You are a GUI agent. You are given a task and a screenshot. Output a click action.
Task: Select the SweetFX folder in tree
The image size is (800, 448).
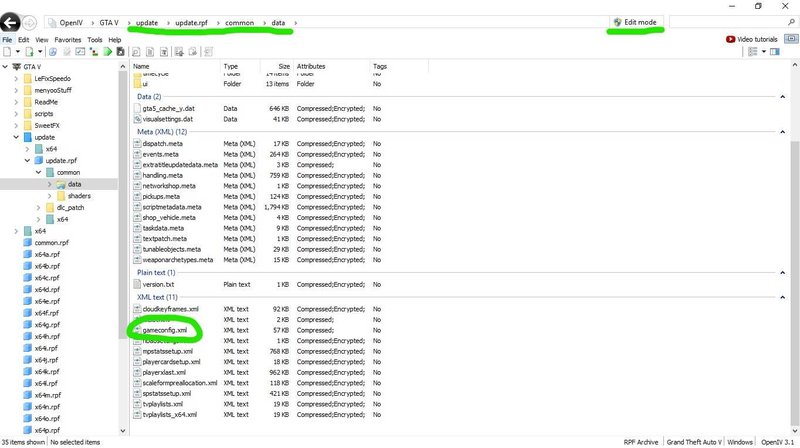tap(47, 126)
